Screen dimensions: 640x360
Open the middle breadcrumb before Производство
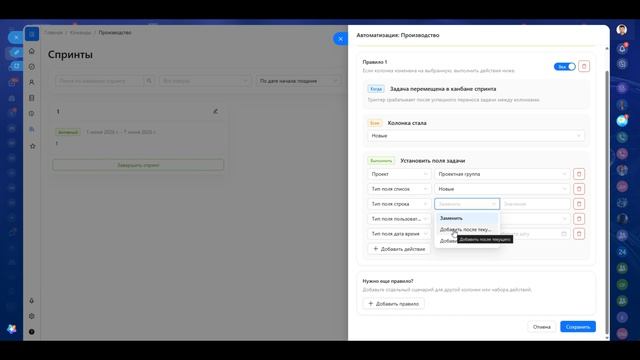pos(80,33)
